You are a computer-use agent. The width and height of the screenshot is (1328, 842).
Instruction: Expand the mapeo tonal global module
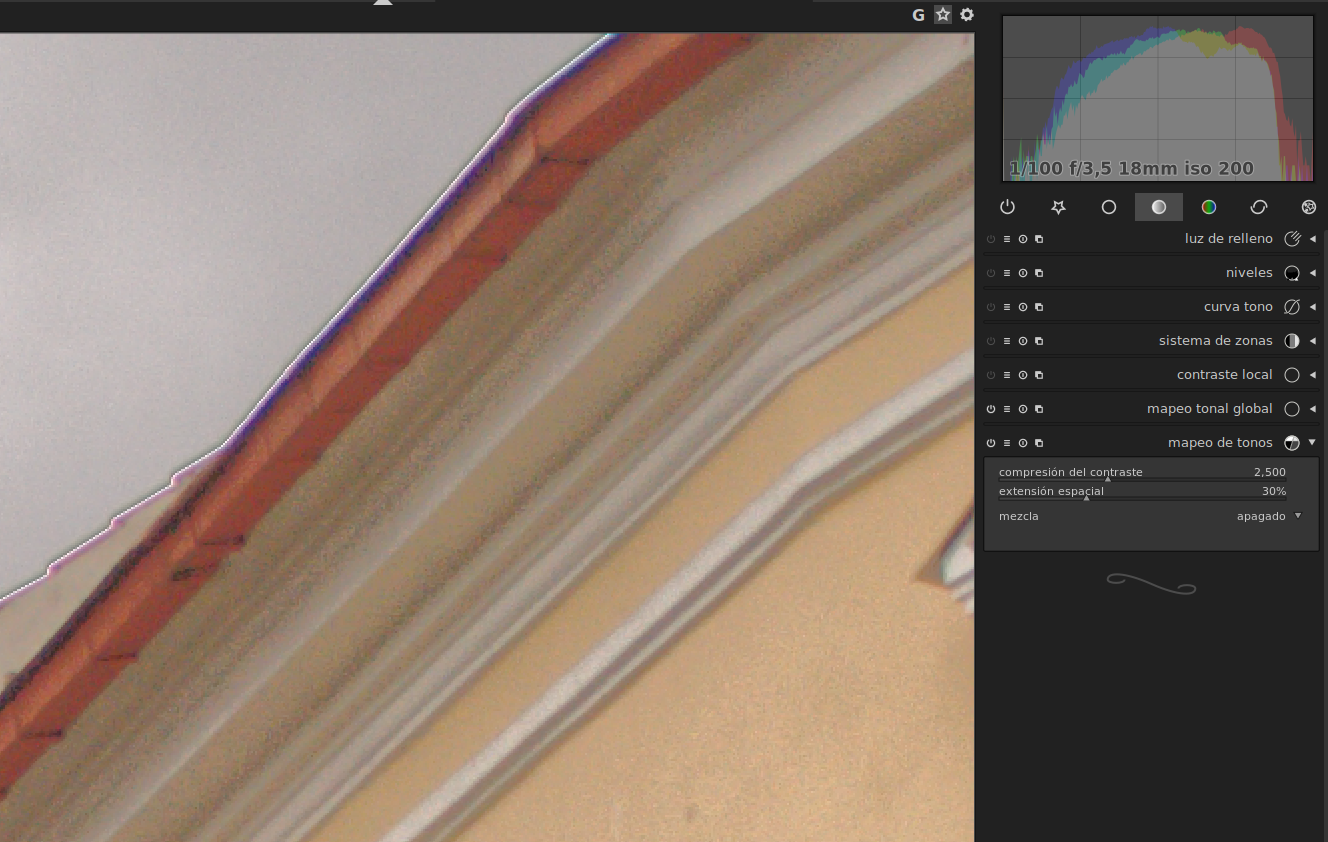coord(1313,409)
